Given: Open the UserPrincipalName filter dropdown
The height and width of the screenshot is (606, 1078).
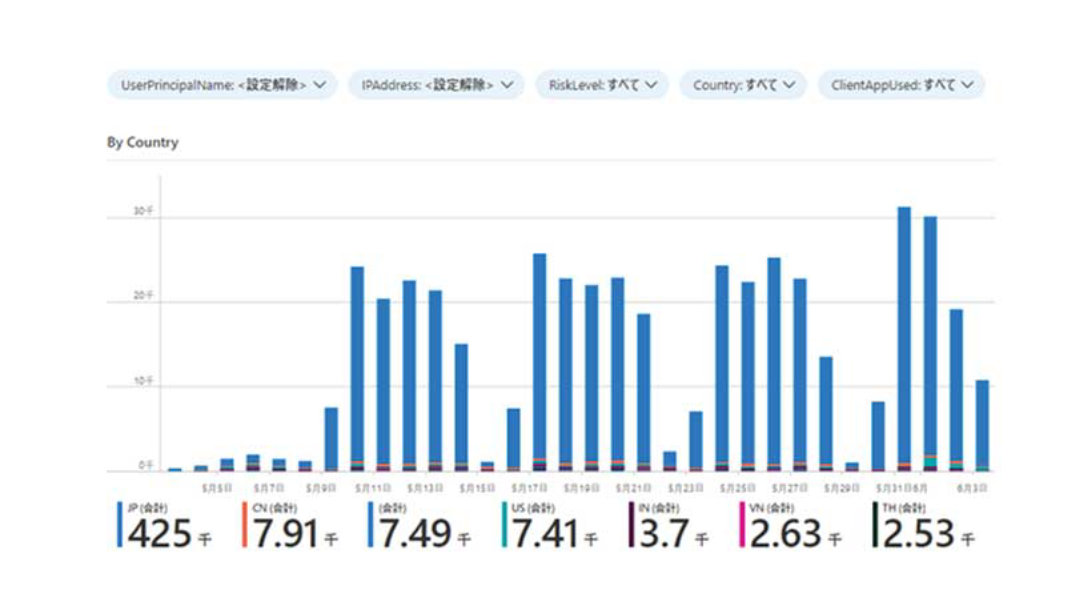Looking at the screenshot, I should pyautogui.click(x=220, y=85).
